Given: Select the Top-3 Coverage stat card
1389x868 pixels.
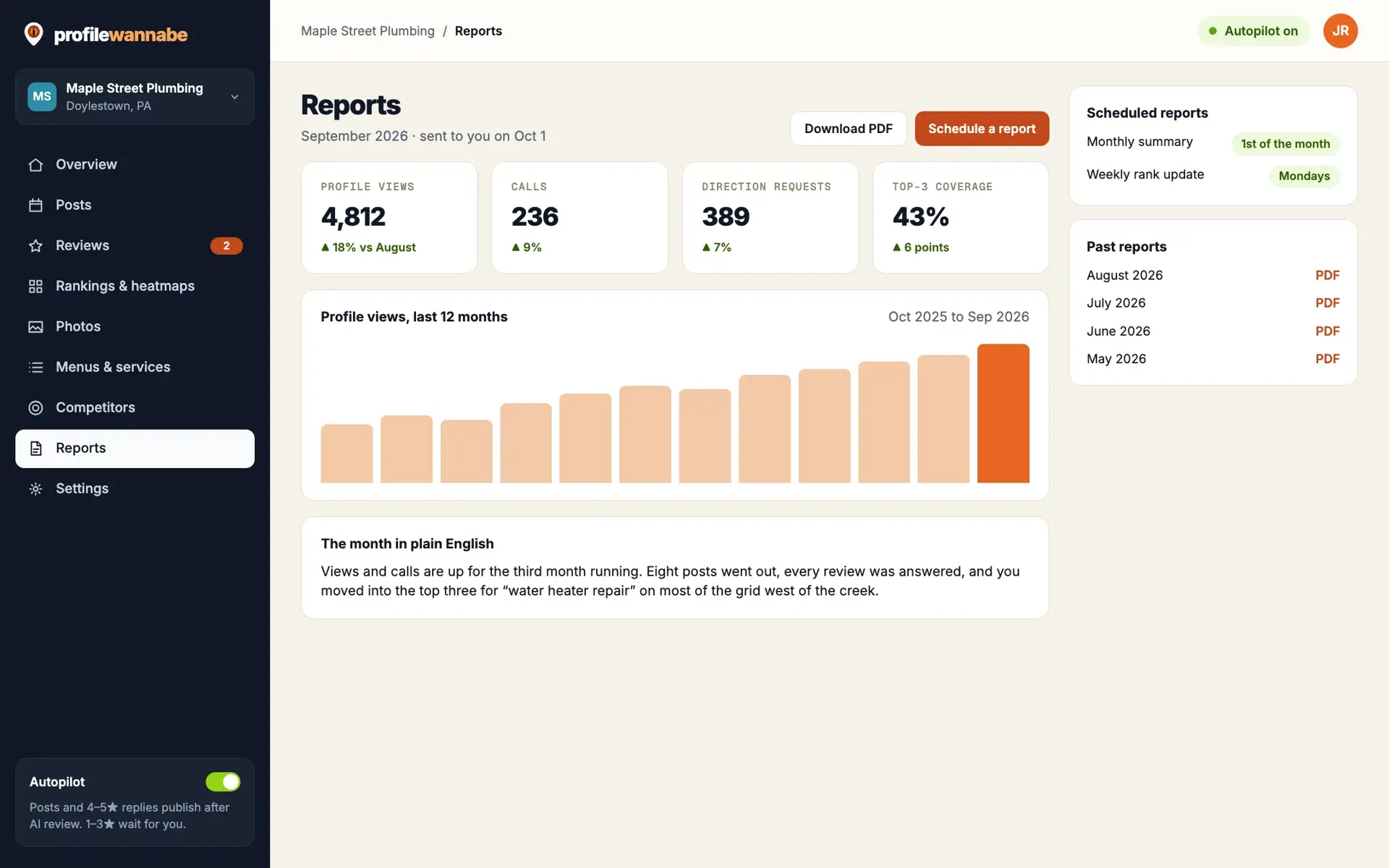Looking at the screenshot, I should [x=961, y=218].
